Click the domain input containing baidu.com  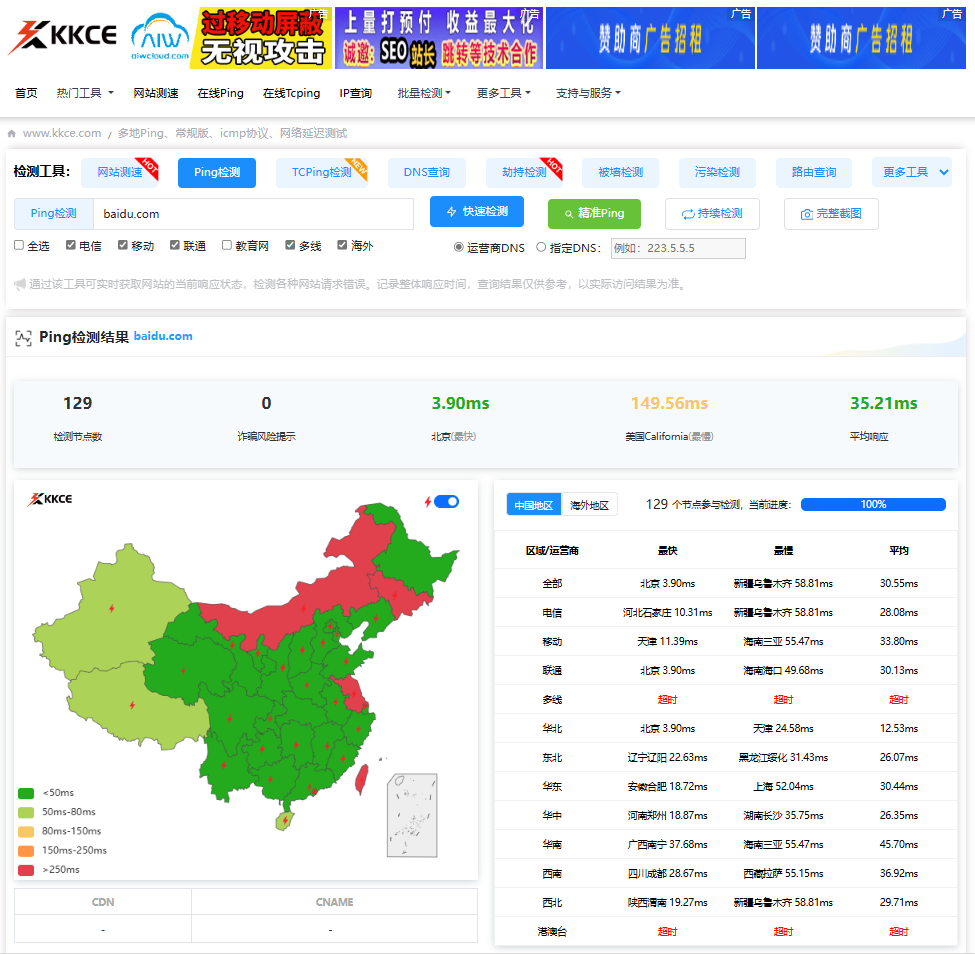coord(253,214)
